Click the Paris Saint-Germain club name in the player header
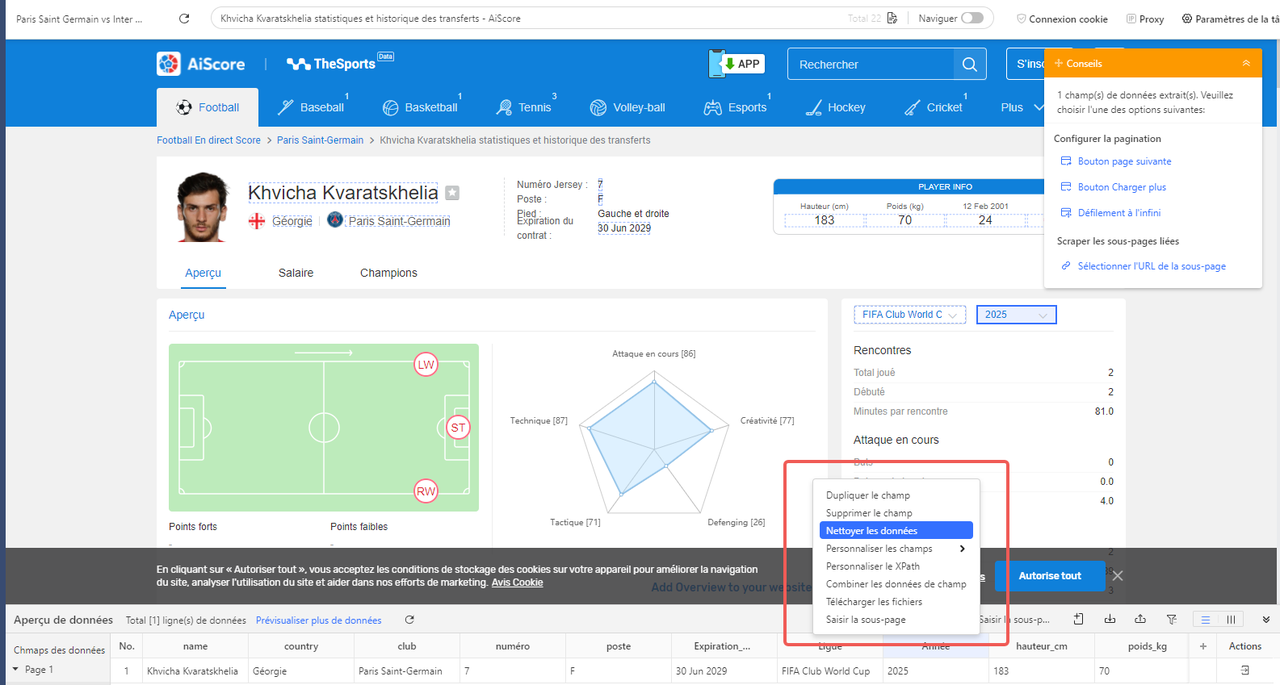Viewport: 1280px width, 685px height. pyautogui.click(x=399, y=221)
